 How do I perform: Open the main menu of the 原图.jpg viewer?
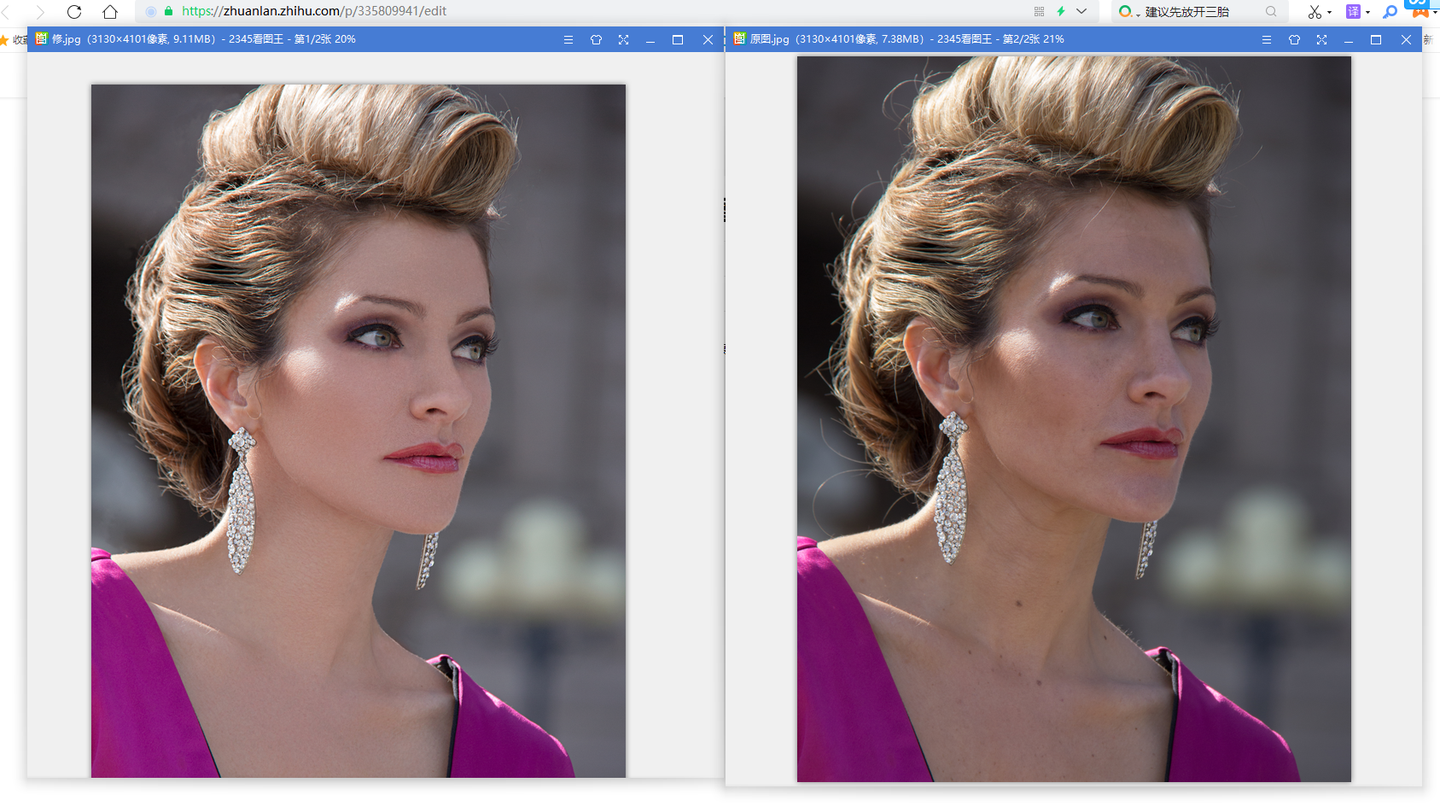[x=1266, y=40]
